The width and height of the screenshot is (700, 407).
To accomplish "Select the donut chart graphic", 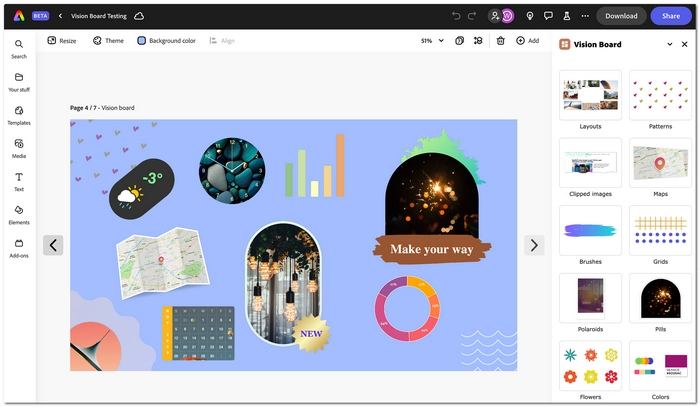I will 407,309.
